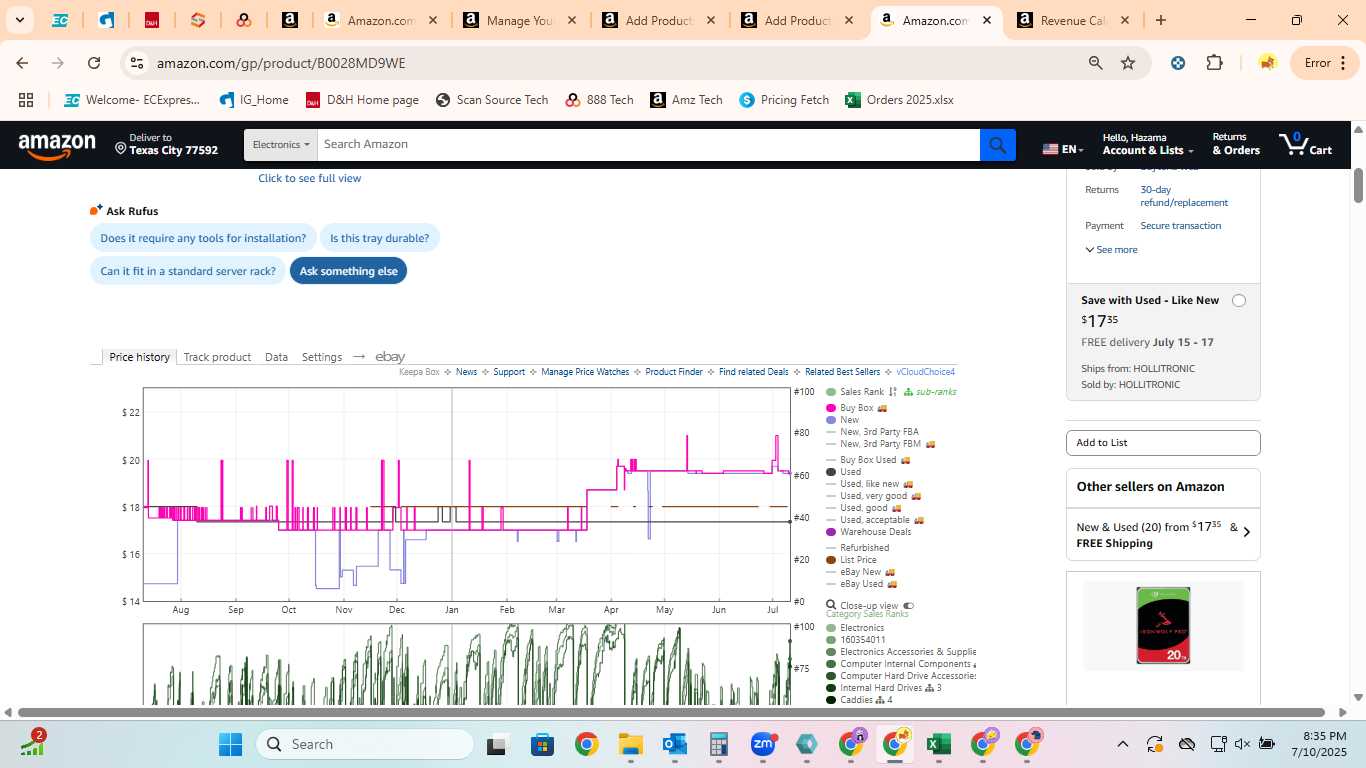Open the Chrome tab search dropdown

[19, 20]
